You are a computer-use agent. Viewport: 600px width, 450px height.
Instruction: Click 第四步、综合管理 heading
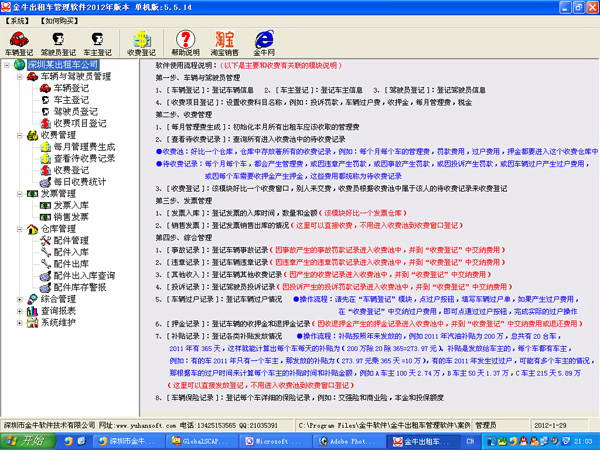pyautogui.click(x=184, y=238)
